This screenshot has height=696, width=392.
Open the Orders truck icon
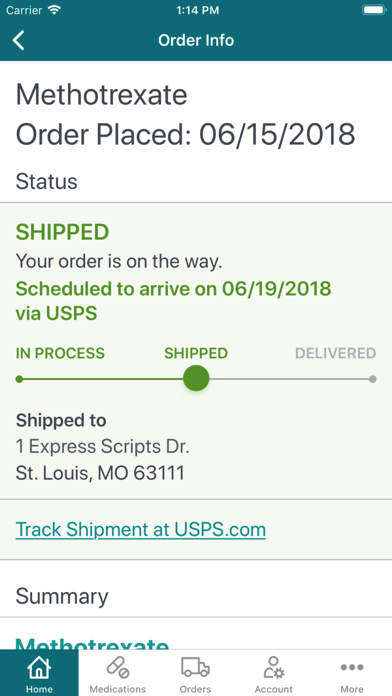(195, 667)
